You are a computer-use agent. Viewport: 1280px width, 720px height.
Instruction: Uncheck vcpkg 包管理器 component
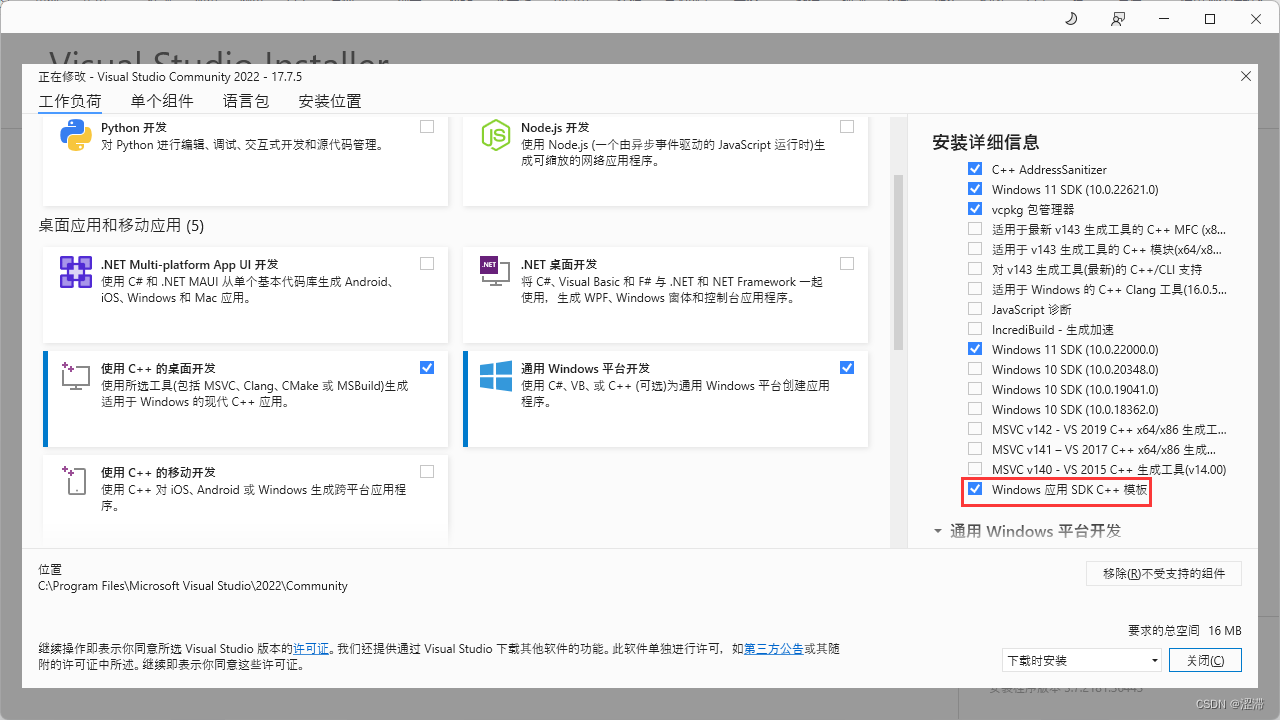(x=975, y=209)
